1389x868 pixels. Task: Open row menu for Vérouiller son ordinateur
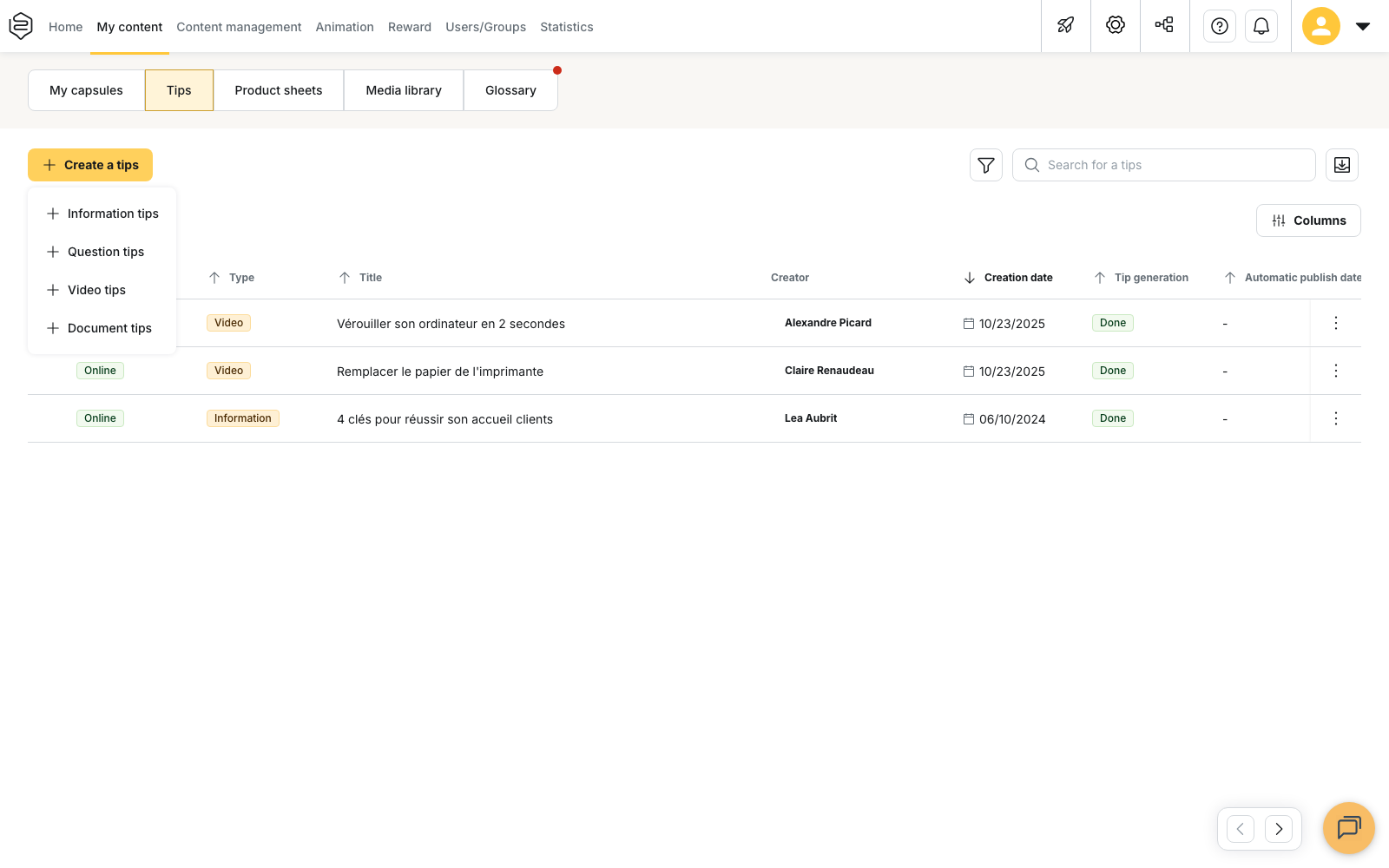pyautogui.click(x=1336, y=323)
